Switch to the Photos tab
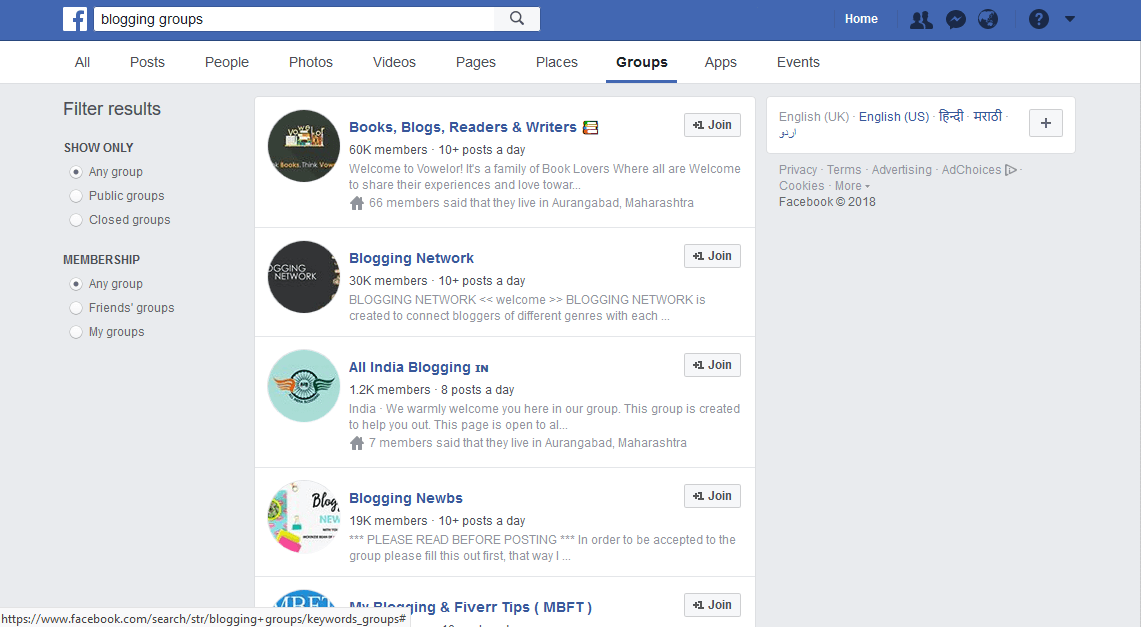Image resolution: width=1141 pixels, height=627 pixels. coord(311,63)
